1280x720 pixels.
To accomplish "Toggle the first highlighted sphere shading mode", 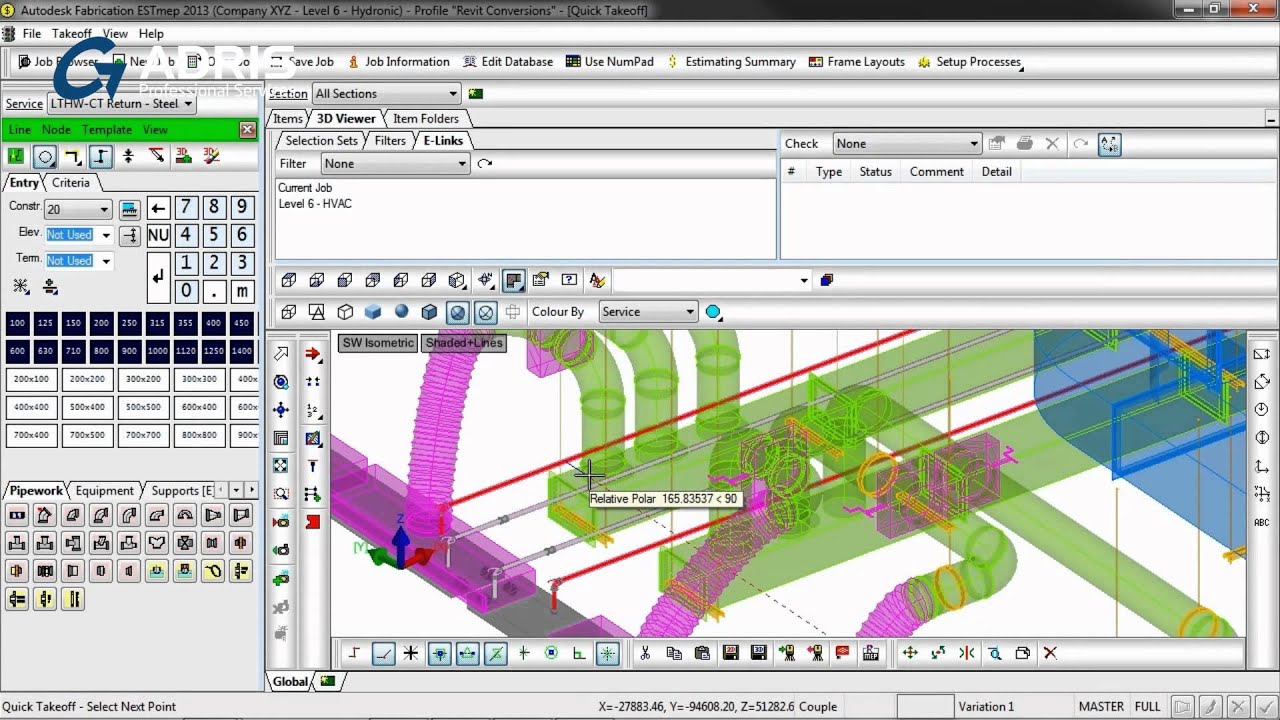I will (x=457, y=312).
